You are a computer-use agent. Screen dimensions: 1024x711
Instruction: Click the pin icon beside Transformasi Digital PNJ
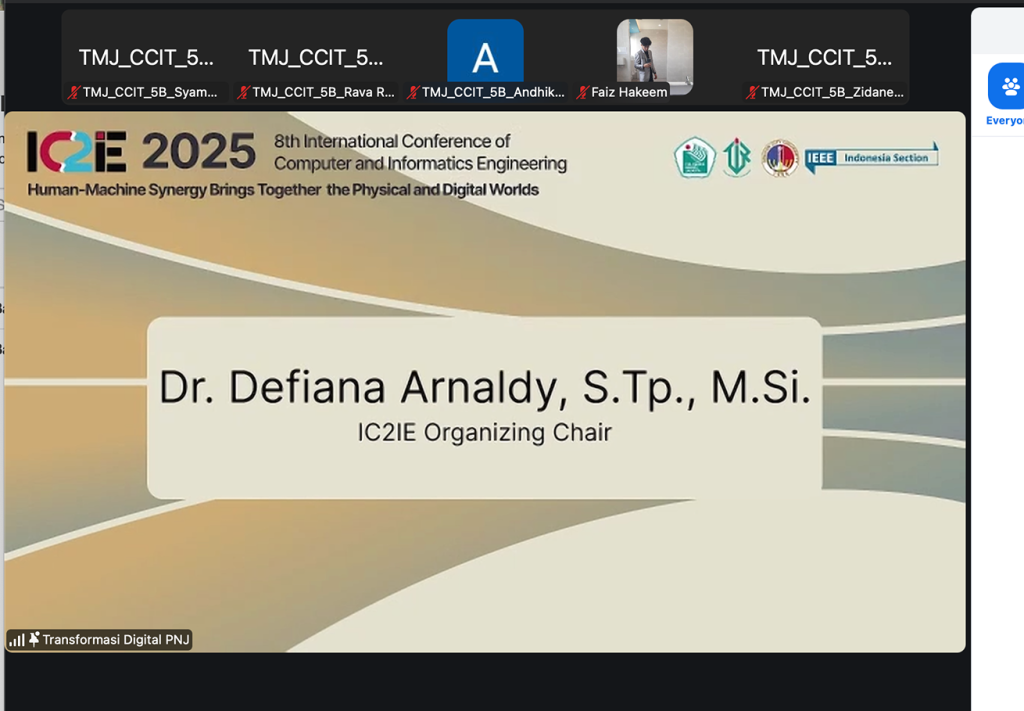pos(34,639)
